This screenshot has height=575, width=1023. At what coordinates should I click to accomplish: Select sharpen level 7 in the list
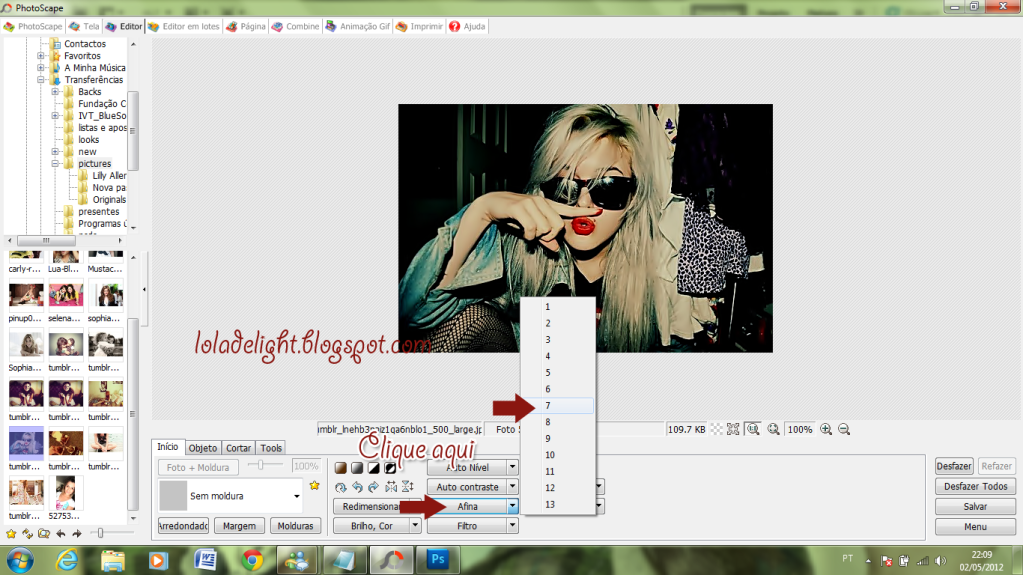coord(558,405)
